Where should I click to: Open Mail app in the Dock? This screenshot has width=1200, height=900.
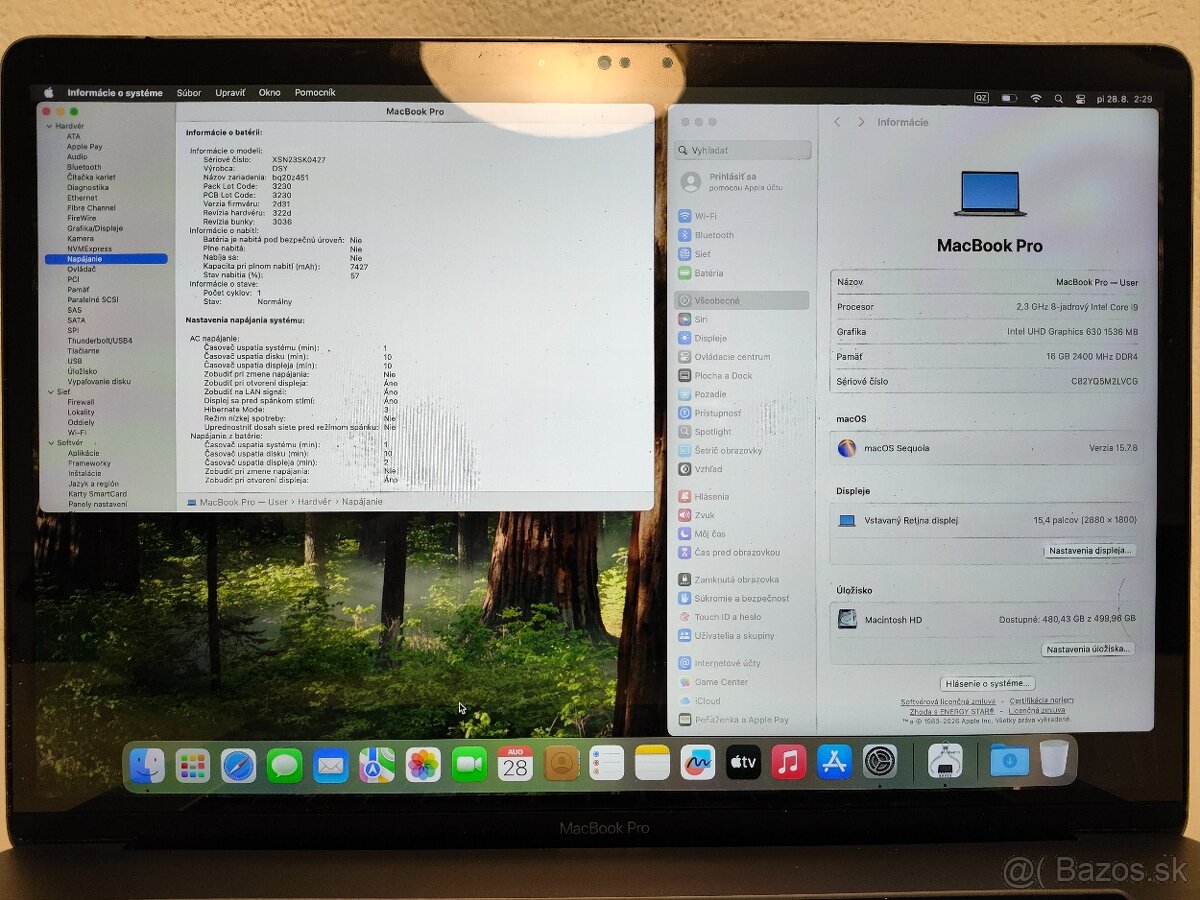330,765
